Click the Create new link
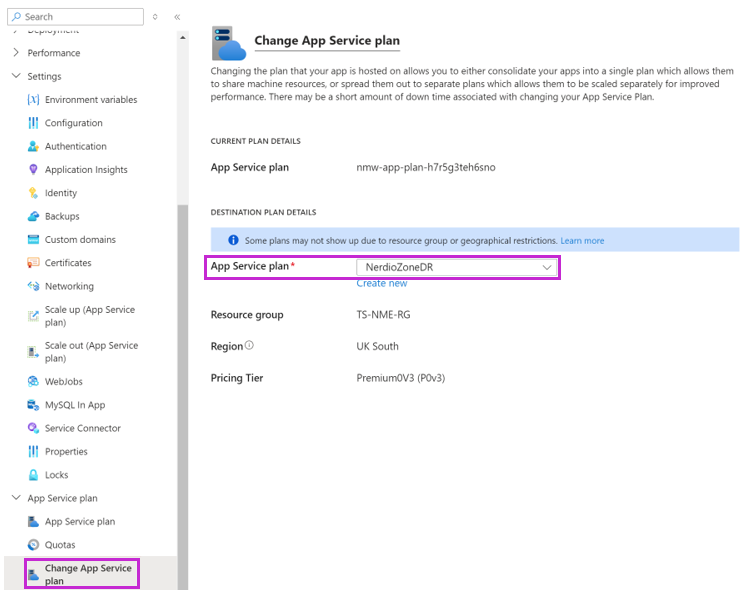The width and height of the screenshot is (748, 594). (381, 284)
